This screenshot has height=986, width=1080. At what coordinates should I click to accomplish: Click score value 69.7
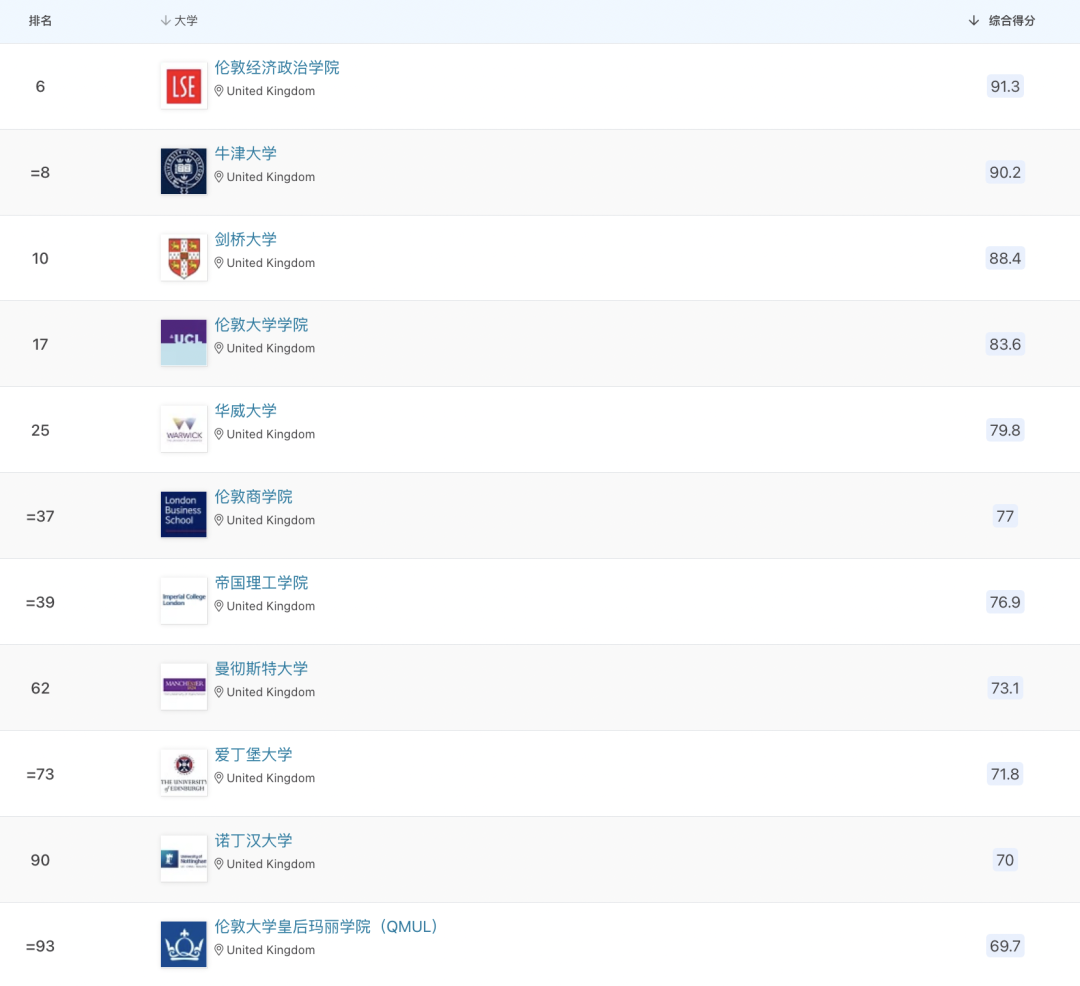(1005, 946)
